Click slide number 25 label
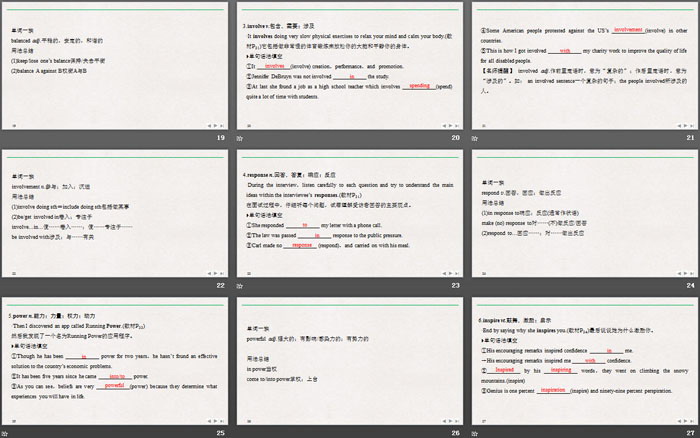Screen dimensions: 700x438 pyautogui.click(x=221, y=433)
